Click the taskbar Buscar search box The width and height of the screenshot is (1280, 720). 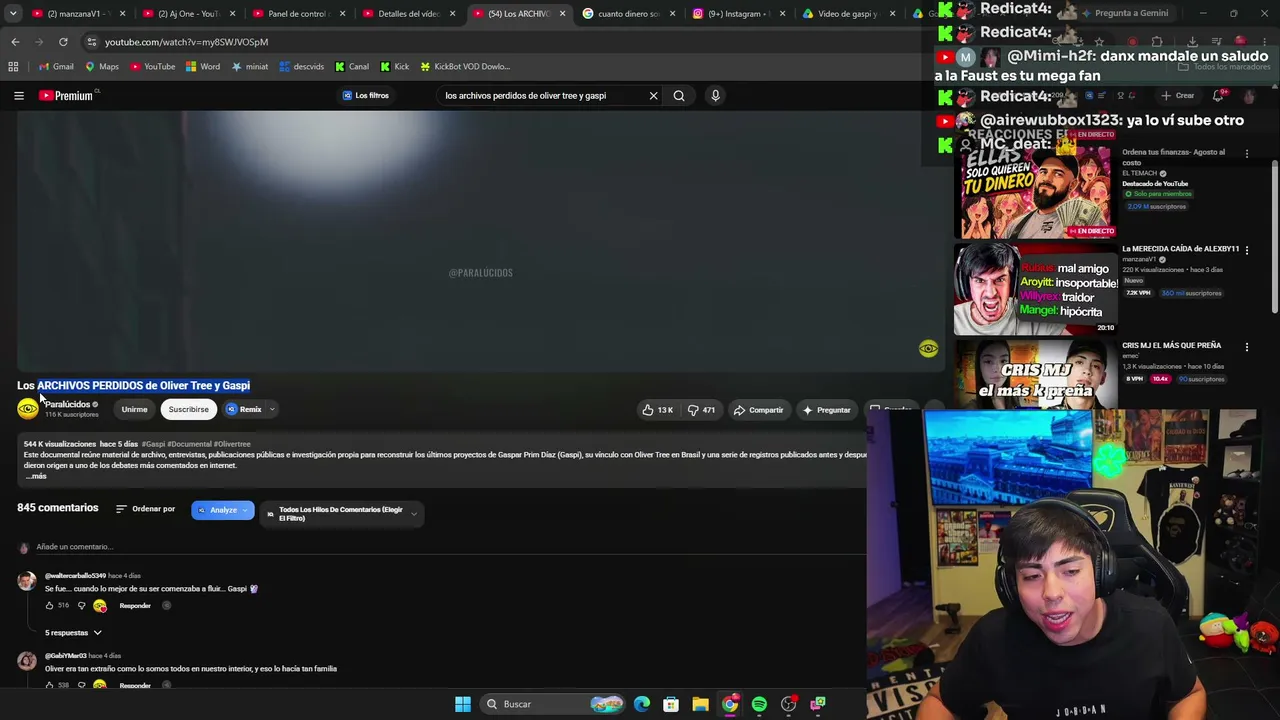553,704
